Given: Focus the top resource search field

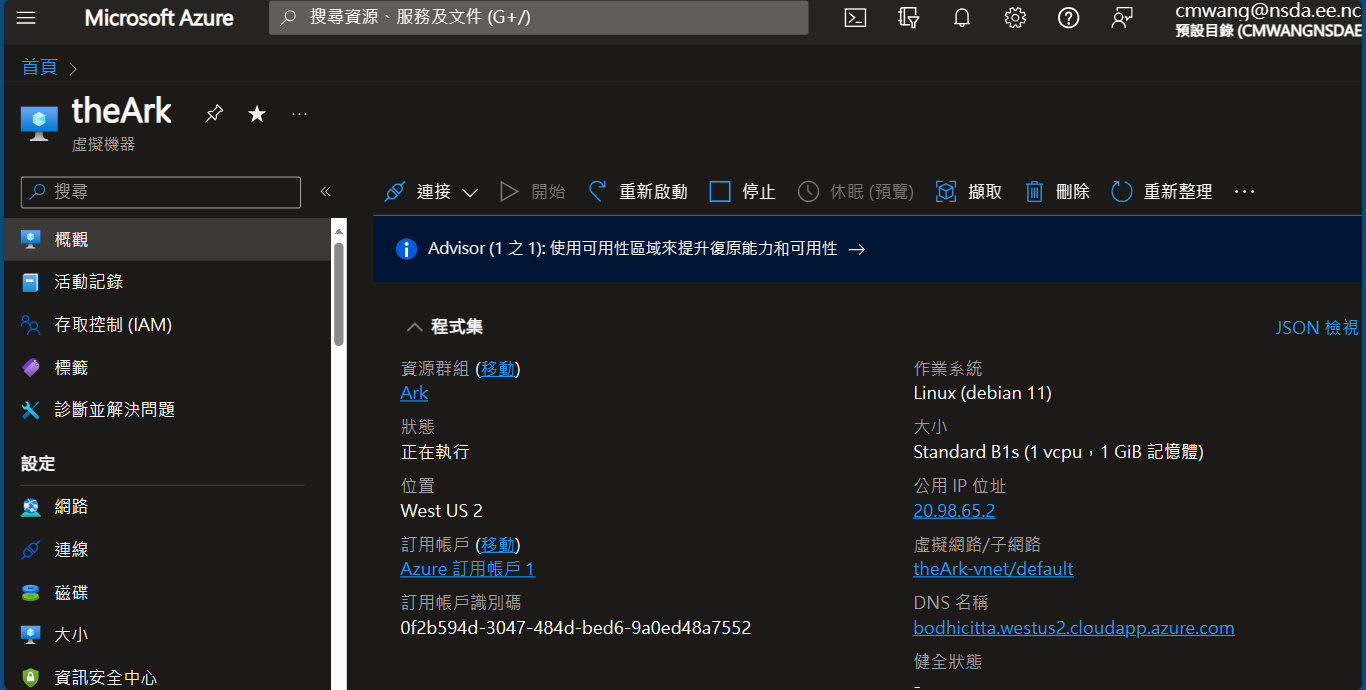Looking at the screenshot, I should 538,18.
